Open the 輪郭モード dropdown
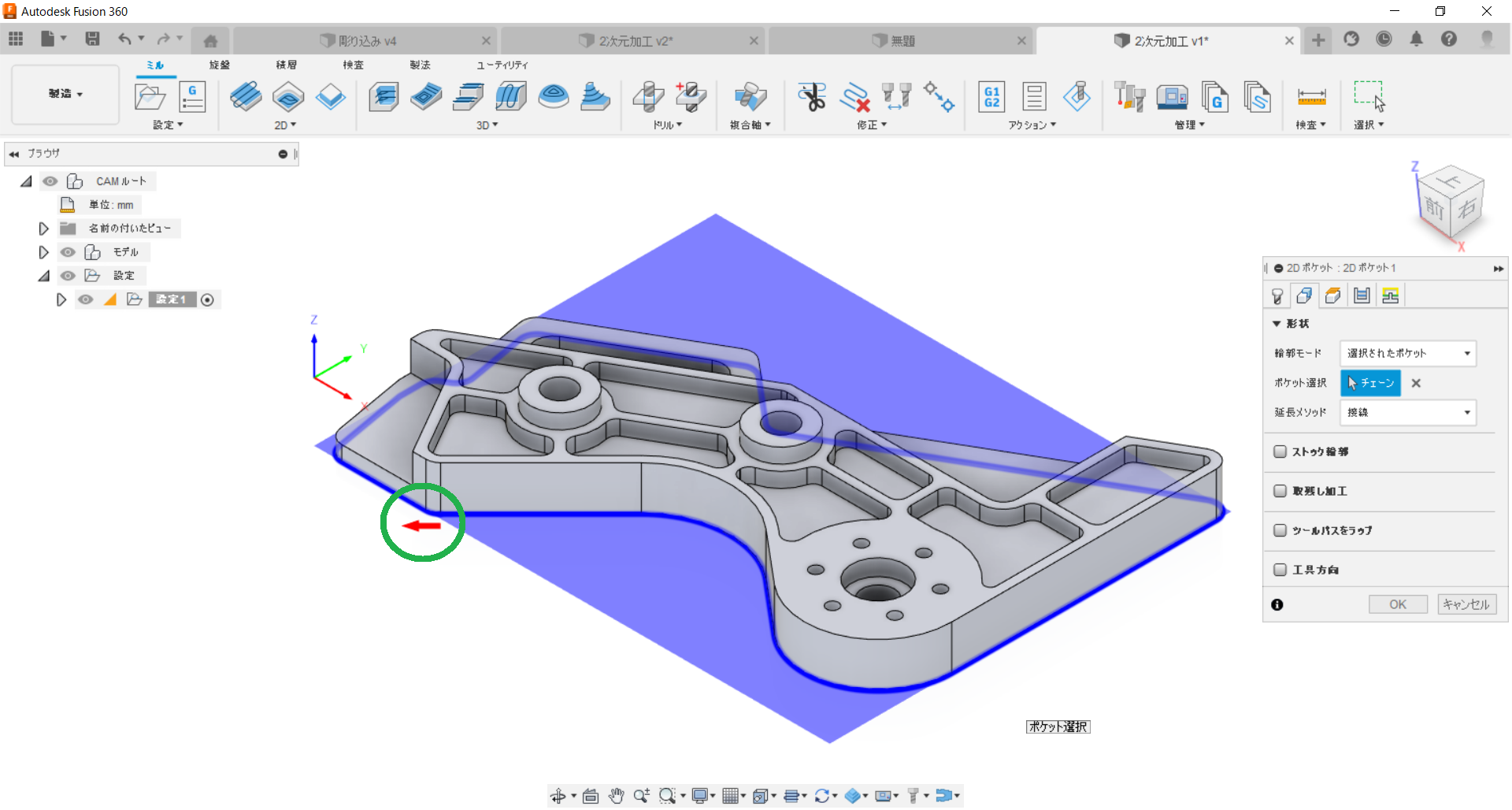Image resolution: width=1512 pixels, height=810 pixels. pos(1407,353)
